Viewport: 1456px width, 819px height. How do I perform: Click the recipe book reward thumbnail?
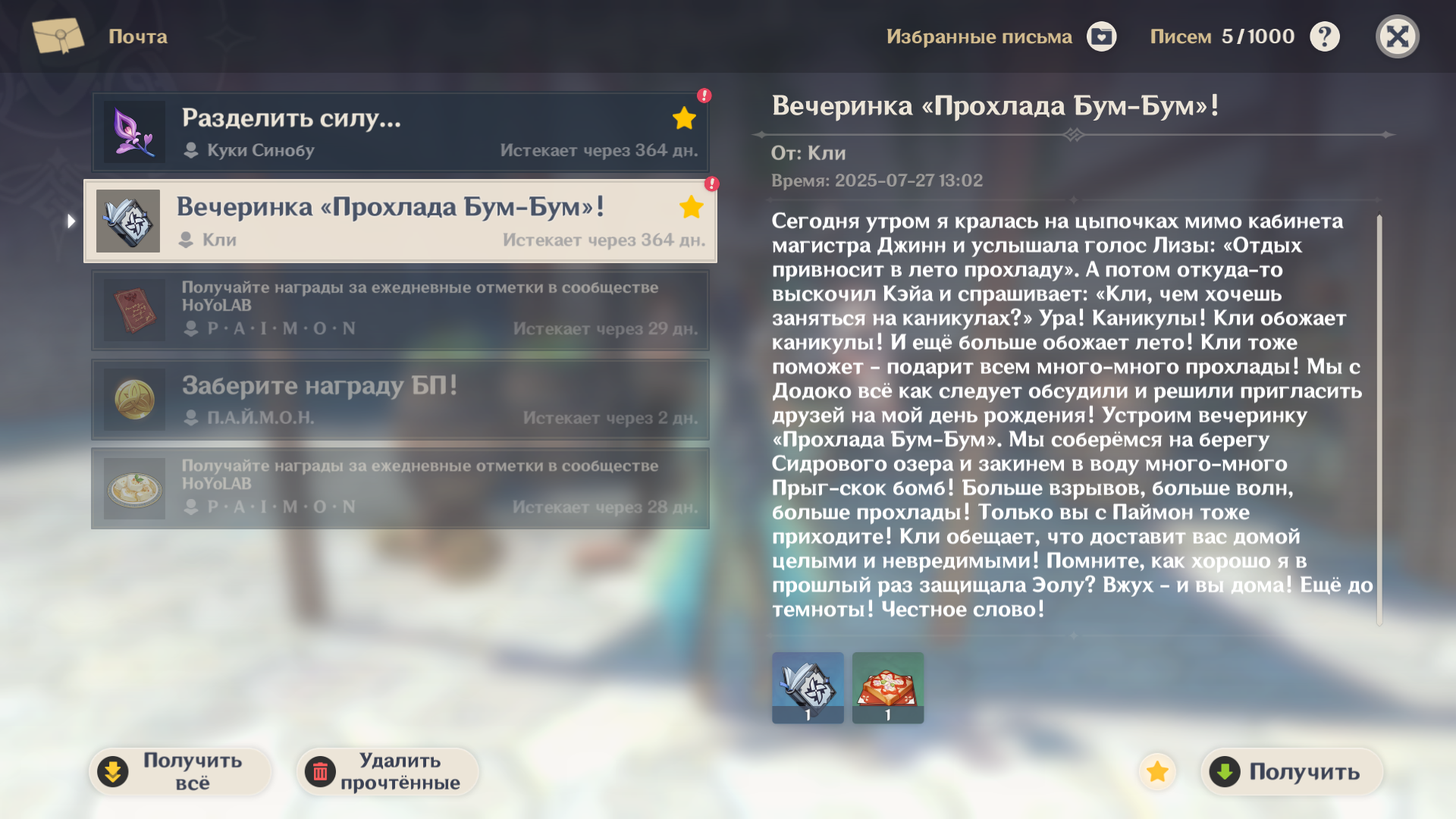pyautogui.click(x=808, y=686)
